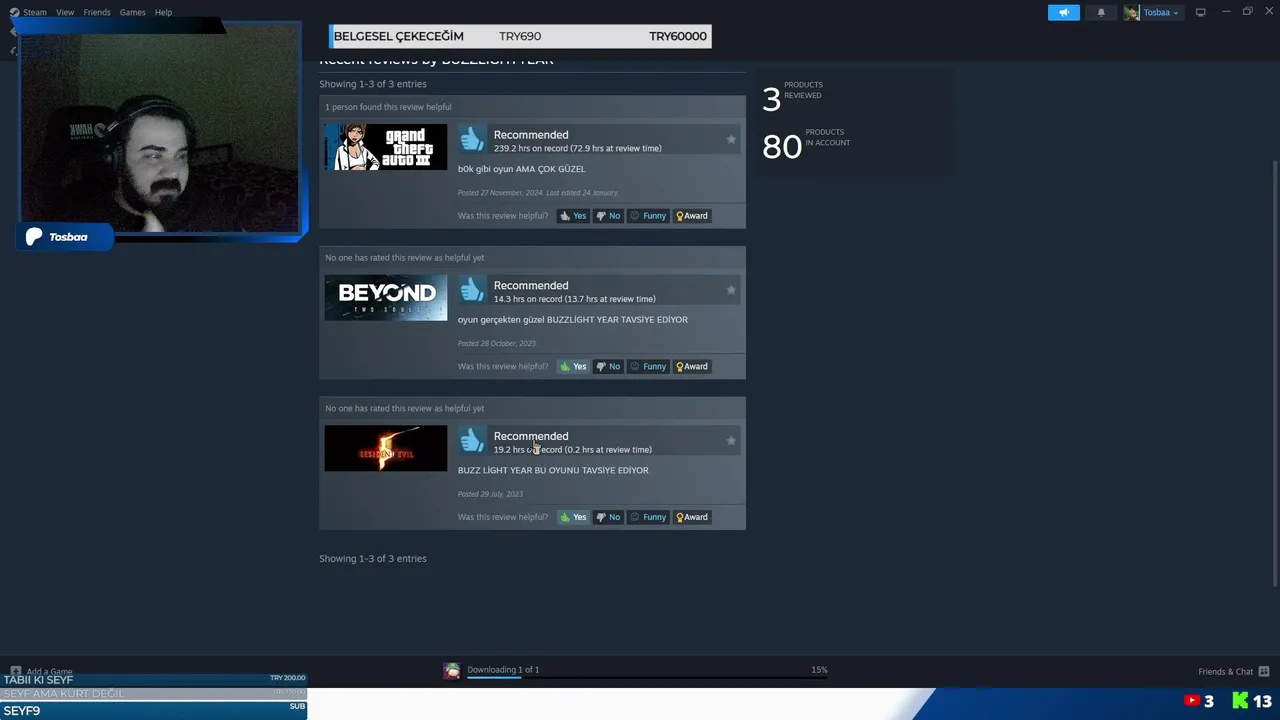The height and width of the screenshot is (720, 1280).
Task: Open the Resident Evil 5 game thumbnail
Action: click(386, 448)
